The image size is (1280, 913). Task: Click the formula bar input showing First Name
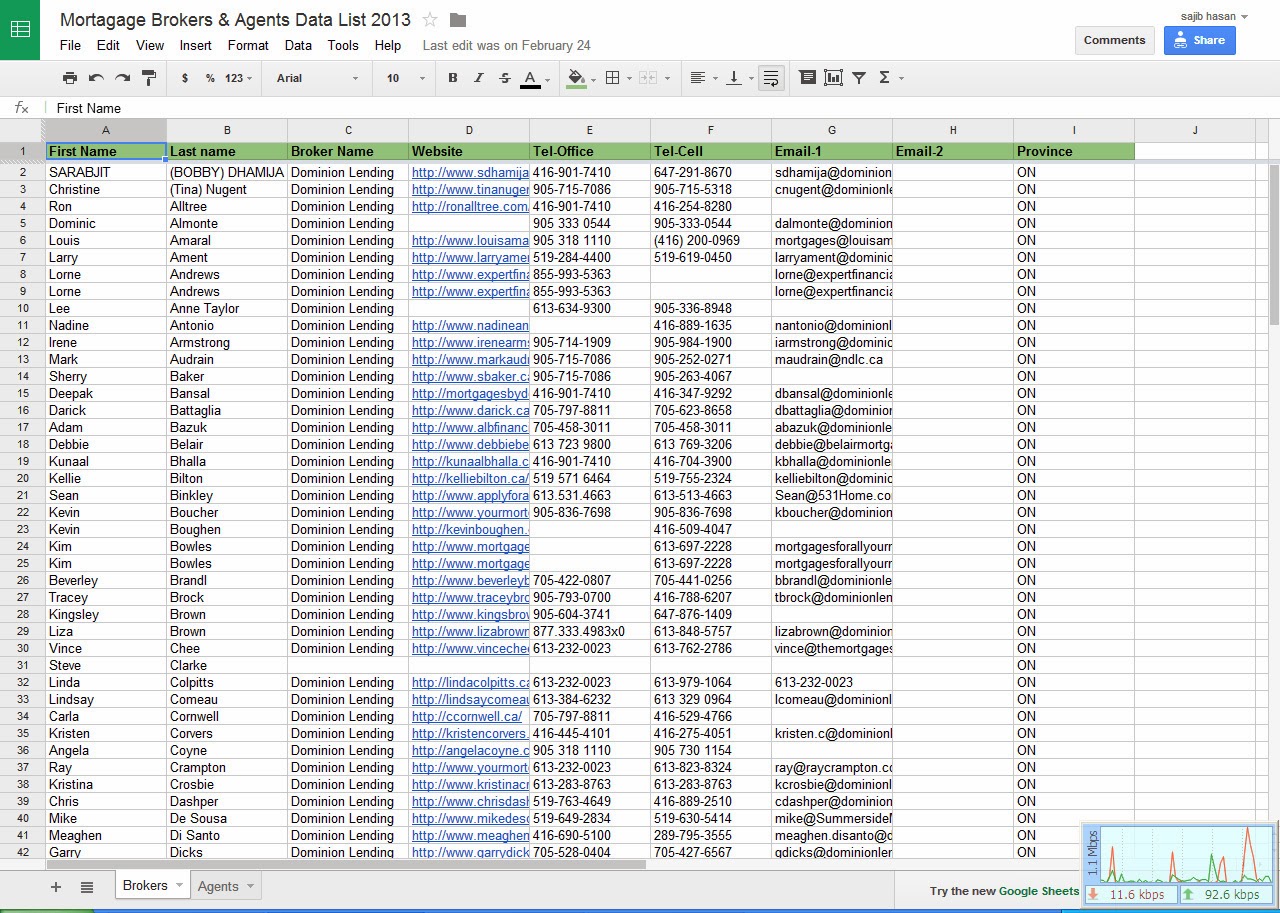pos(660,108)
